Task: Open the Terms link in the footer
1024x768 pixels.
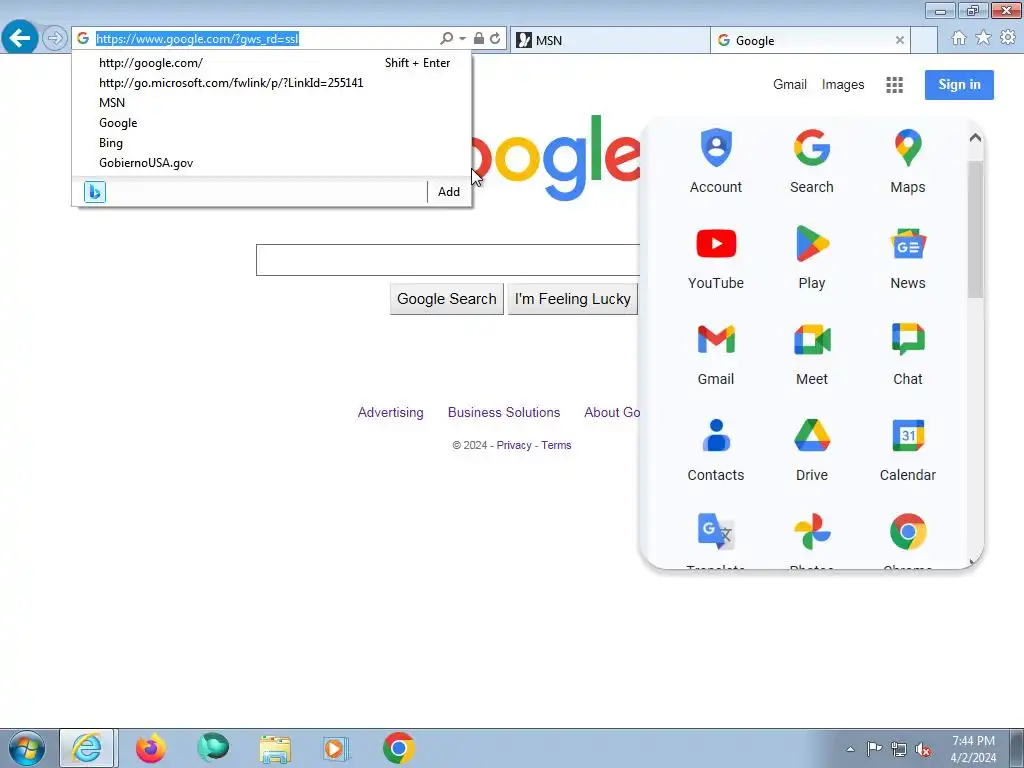Action: click(556, 445)
